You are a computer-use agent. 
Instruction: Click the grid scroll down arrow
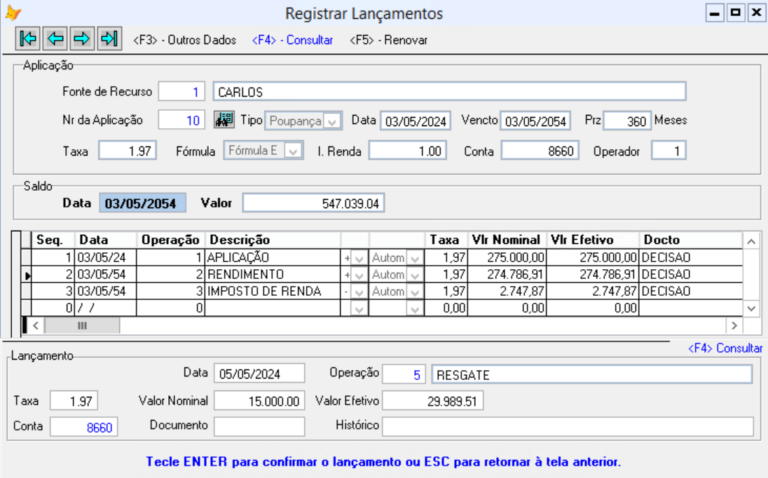[x=751, y=309]
